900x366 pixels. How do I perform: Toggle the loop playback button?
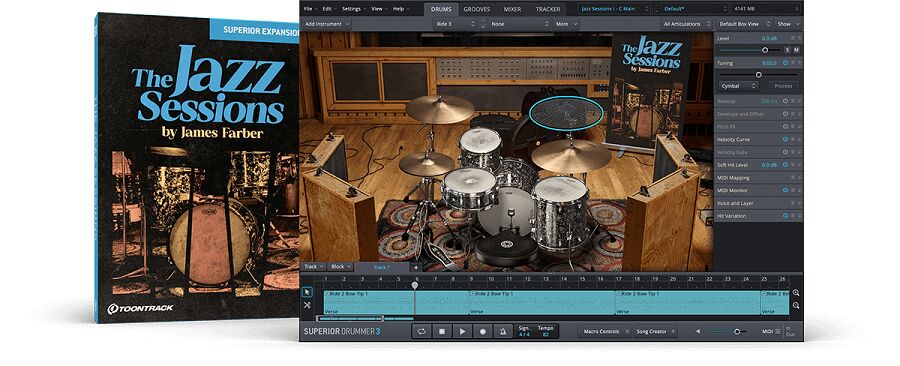coord(422,332)
